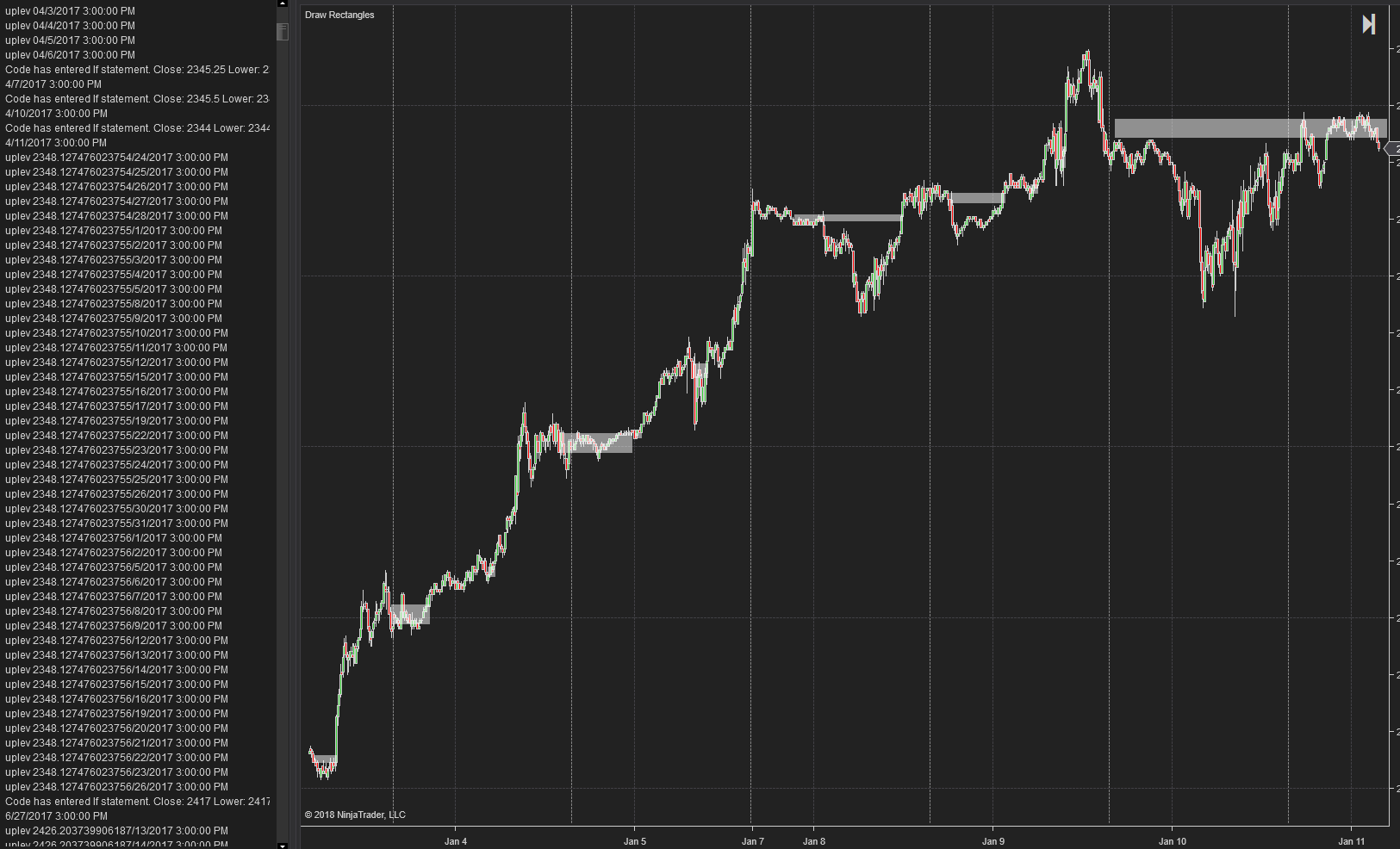The width and height of the screenshot is (1400, 849).
Task: Click the current price marker on price axis
Action: point(1393,150)
